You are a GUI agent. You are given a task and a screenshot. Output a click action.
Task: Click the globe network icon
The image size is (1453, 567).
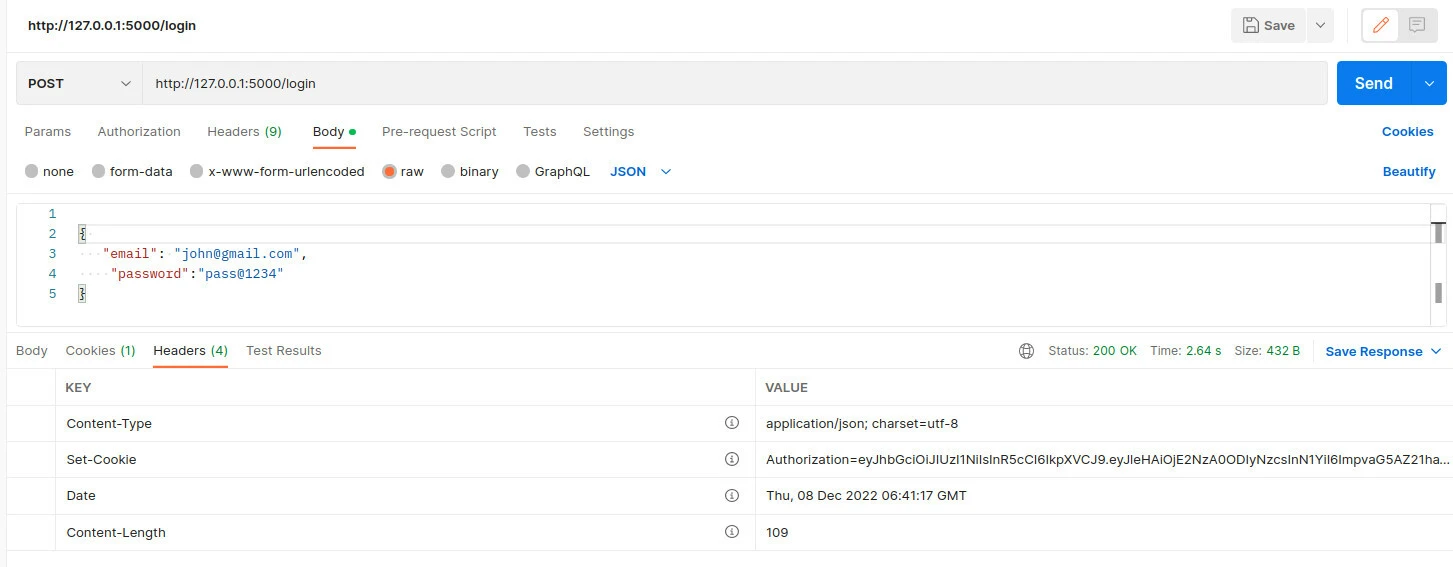(x=1026, y=351)
